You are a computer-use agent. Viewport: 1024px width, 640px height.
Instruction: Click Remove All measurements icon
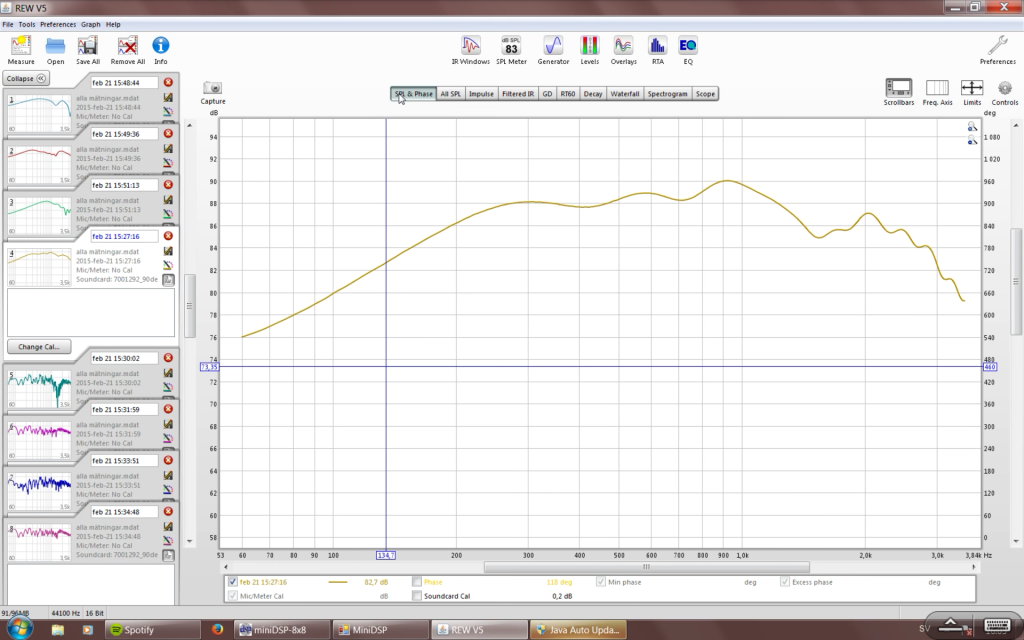[127, 50]
